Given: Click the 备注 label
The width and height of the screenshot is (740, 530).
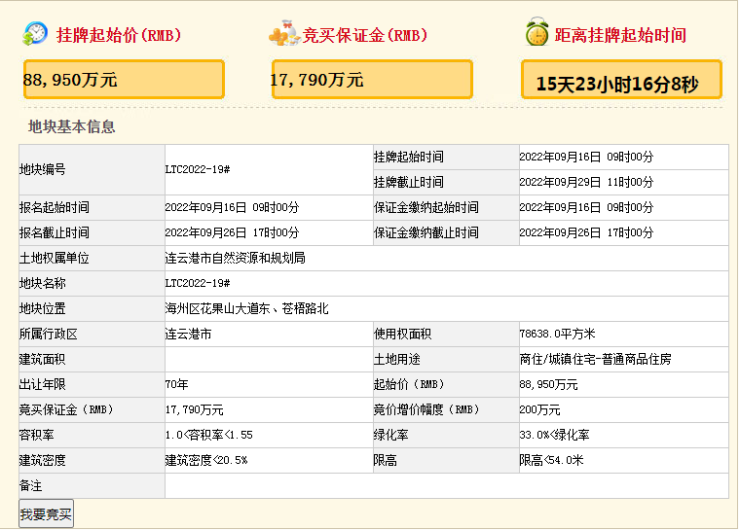Looking at the screenshot, I should 31,486.
